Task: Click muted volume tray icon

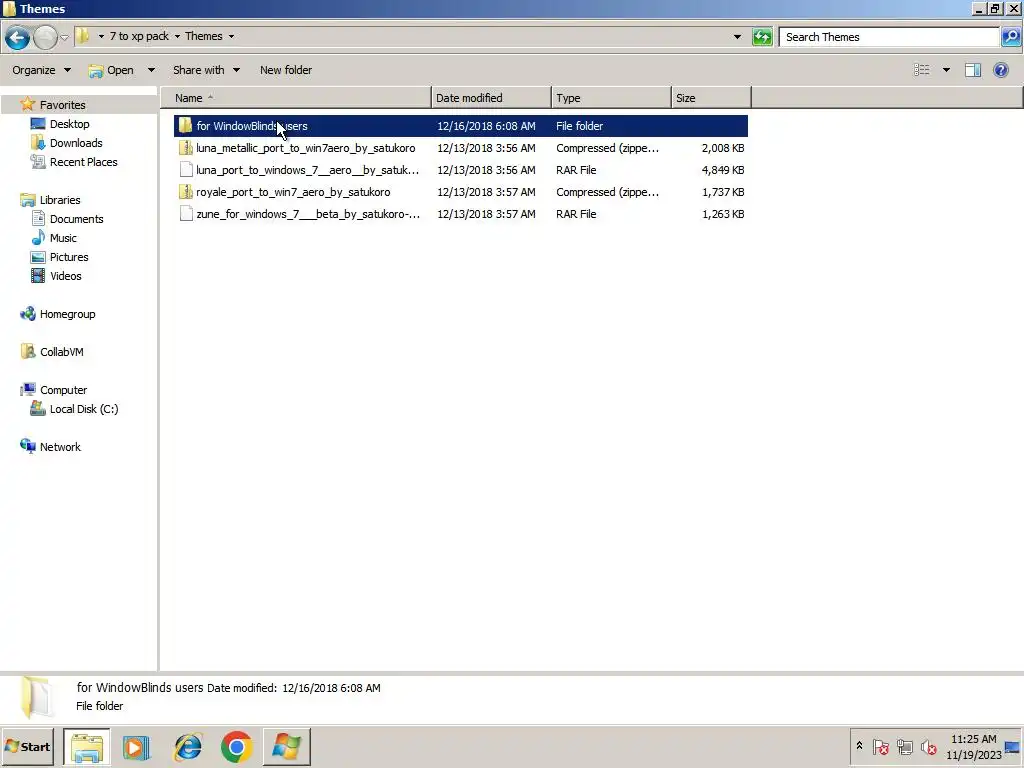Action: tap(928, 746)
